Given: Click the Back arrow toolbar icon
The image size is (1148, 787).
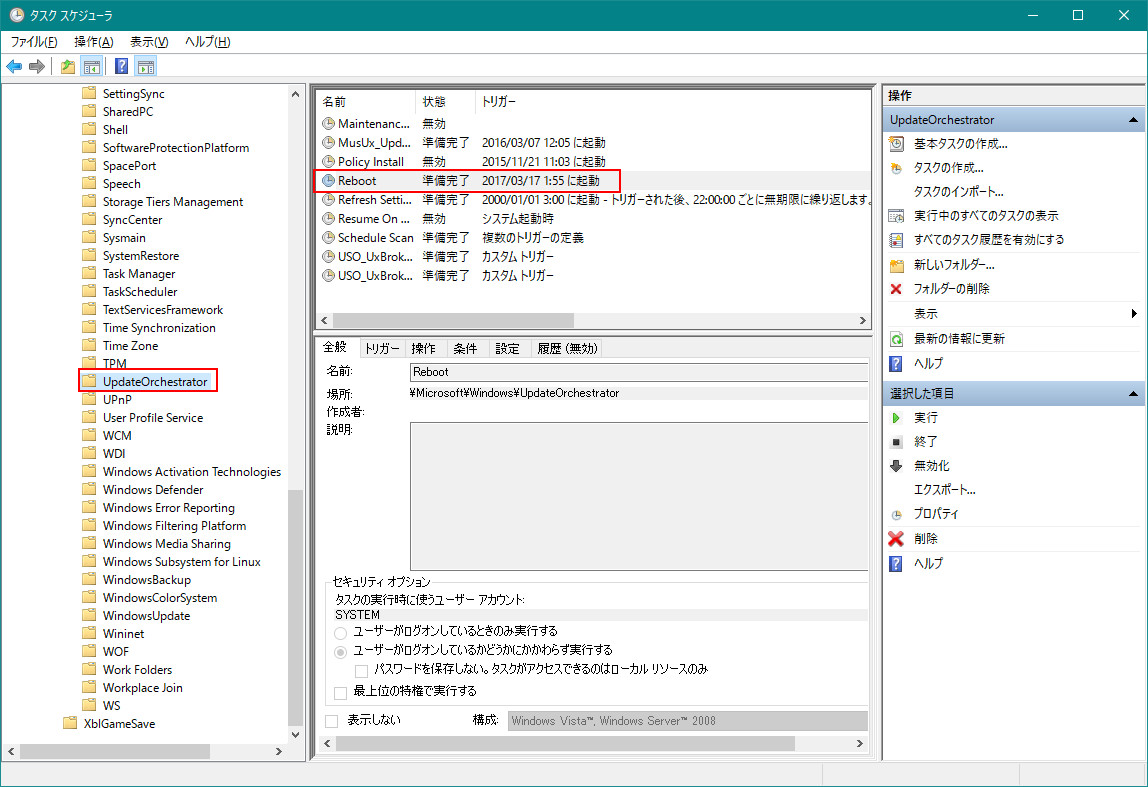Looking at the screenshot, I should (14, 67).
